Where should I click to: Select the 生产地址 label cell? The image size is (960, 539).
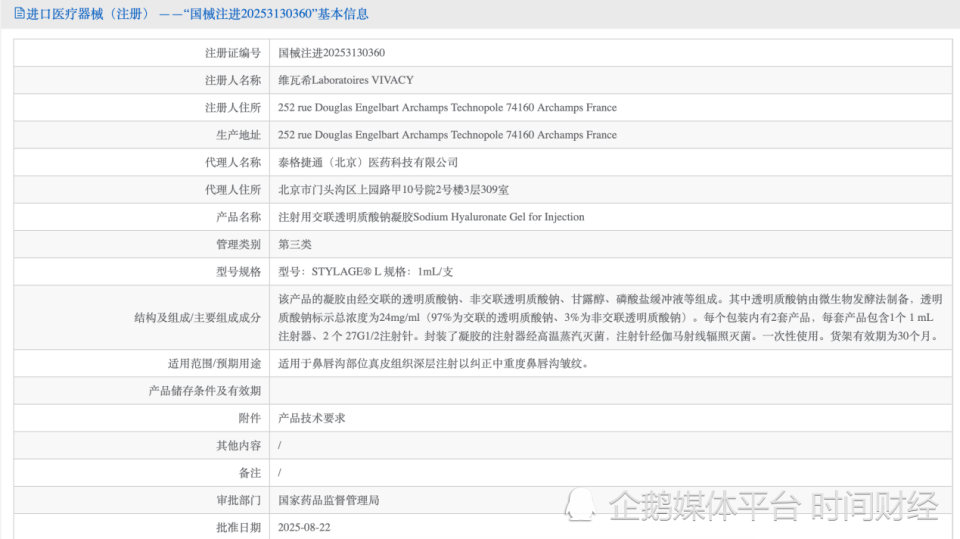click(x=142, y=135)
